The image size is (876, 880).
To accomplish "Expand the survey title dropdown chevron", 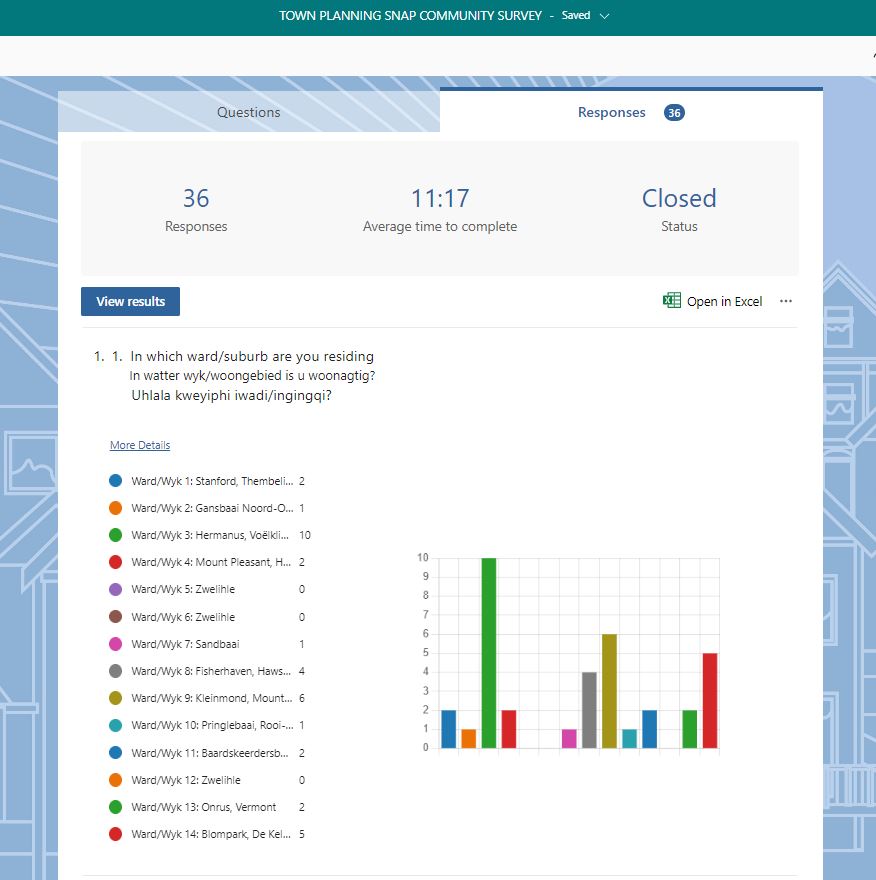I will (x=604, y=16).
